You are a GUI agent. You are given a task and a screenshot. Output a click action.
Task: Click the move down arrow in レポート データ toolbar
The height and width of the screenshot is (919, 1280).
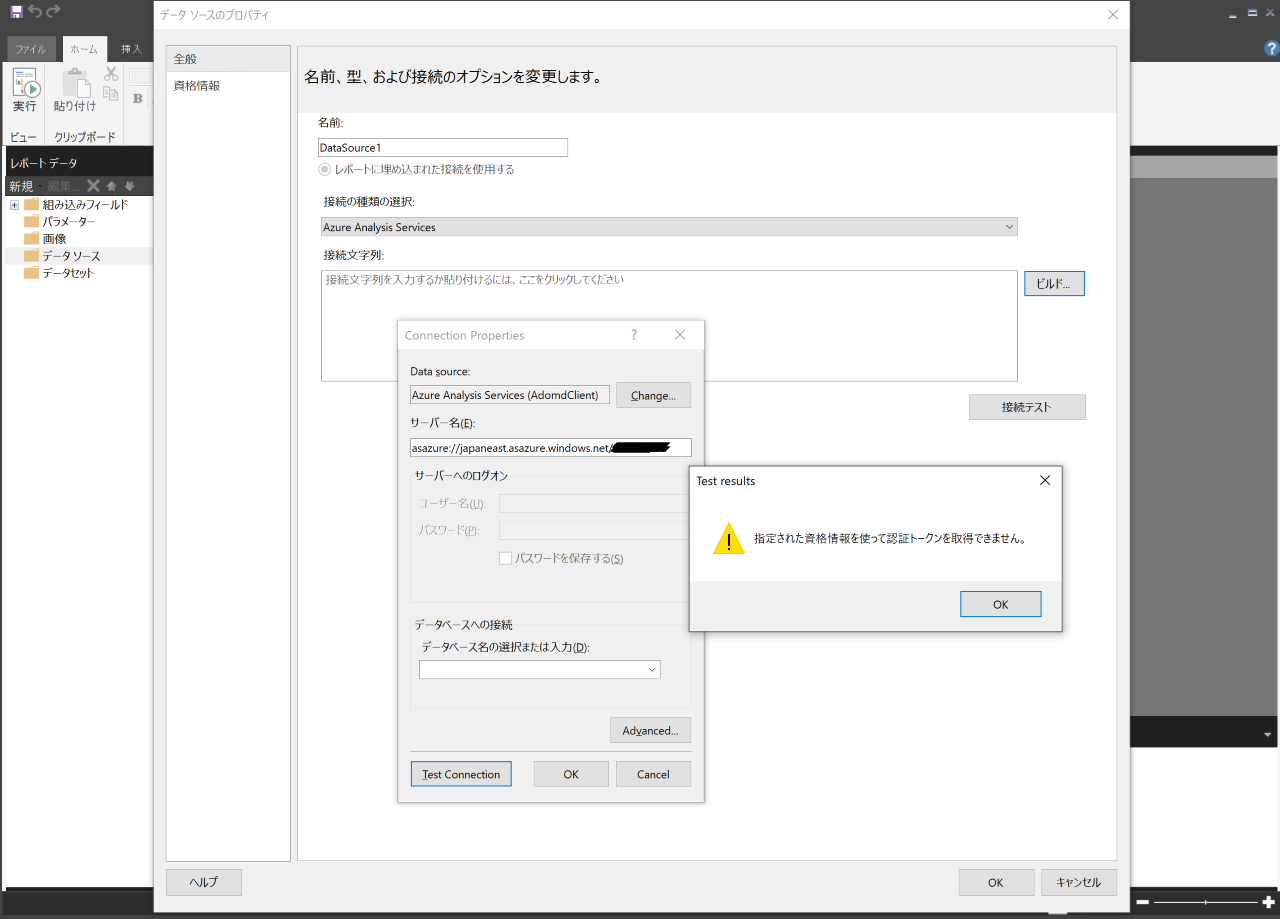point(129,186)
